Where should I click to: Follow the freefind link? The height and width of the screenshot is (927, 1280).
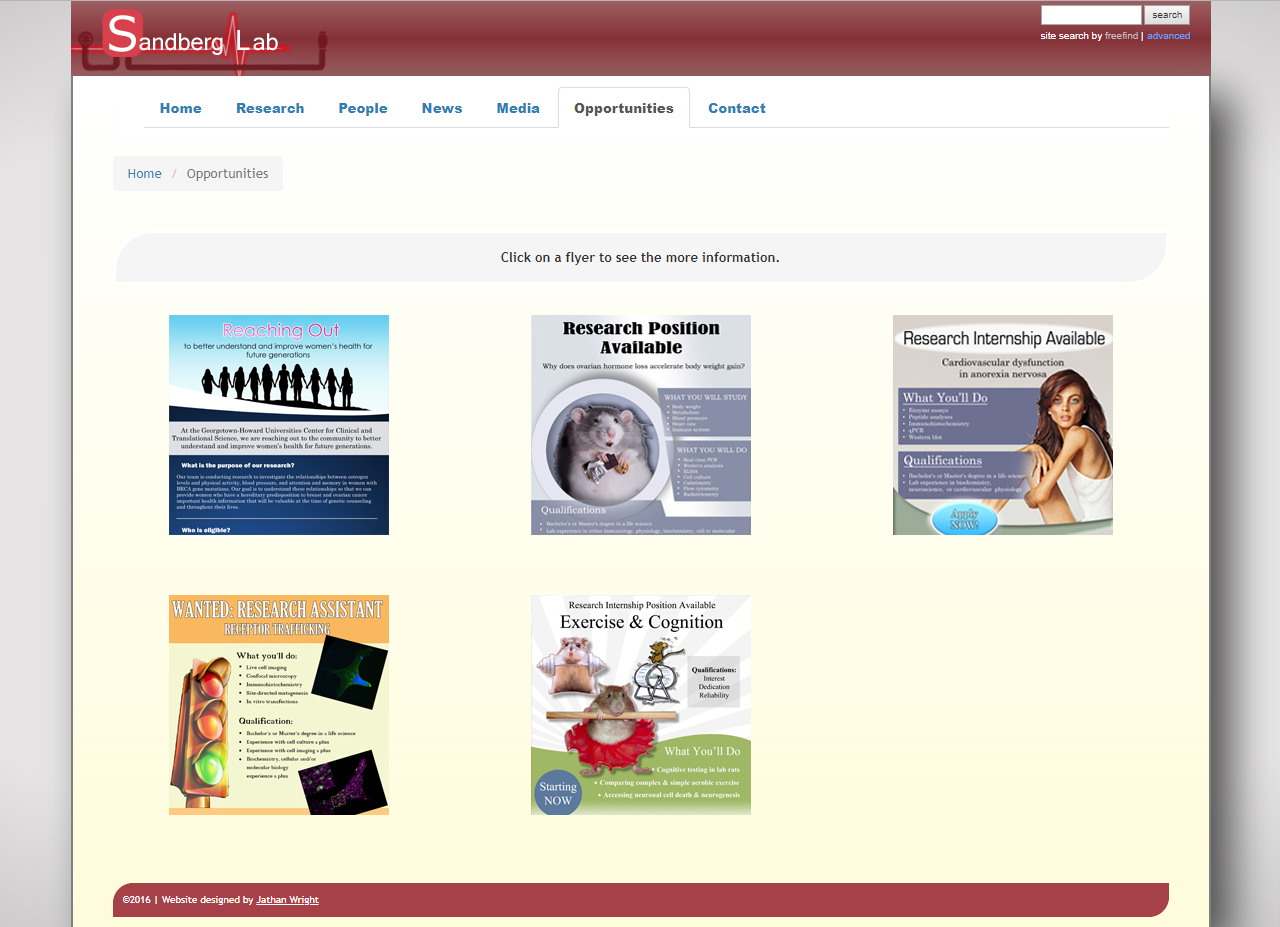pyautogui.click(x=1121, y=36)
